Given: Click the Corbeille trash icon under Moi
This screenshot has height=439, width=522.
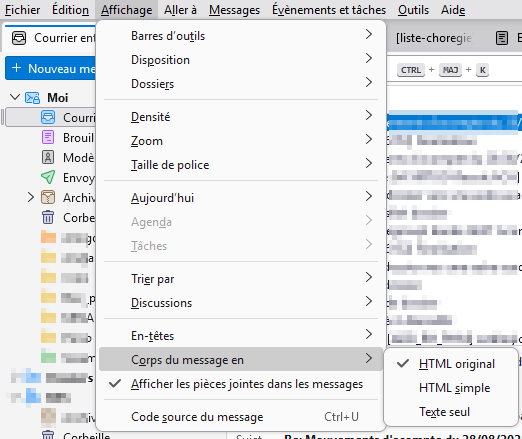Looking at the screenshot, I should pos(48,217).
